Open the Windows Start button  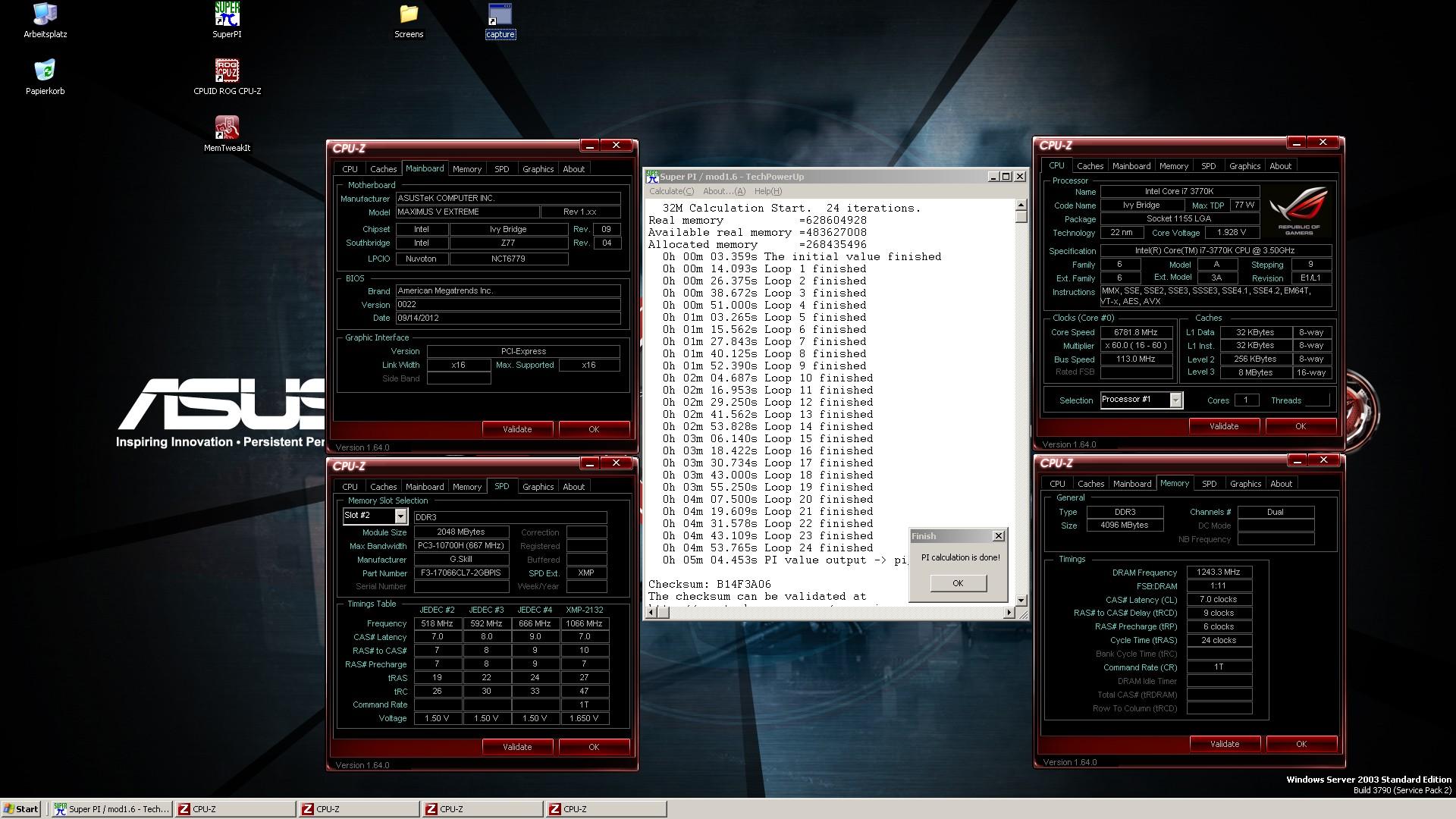(x=21, y=809)
